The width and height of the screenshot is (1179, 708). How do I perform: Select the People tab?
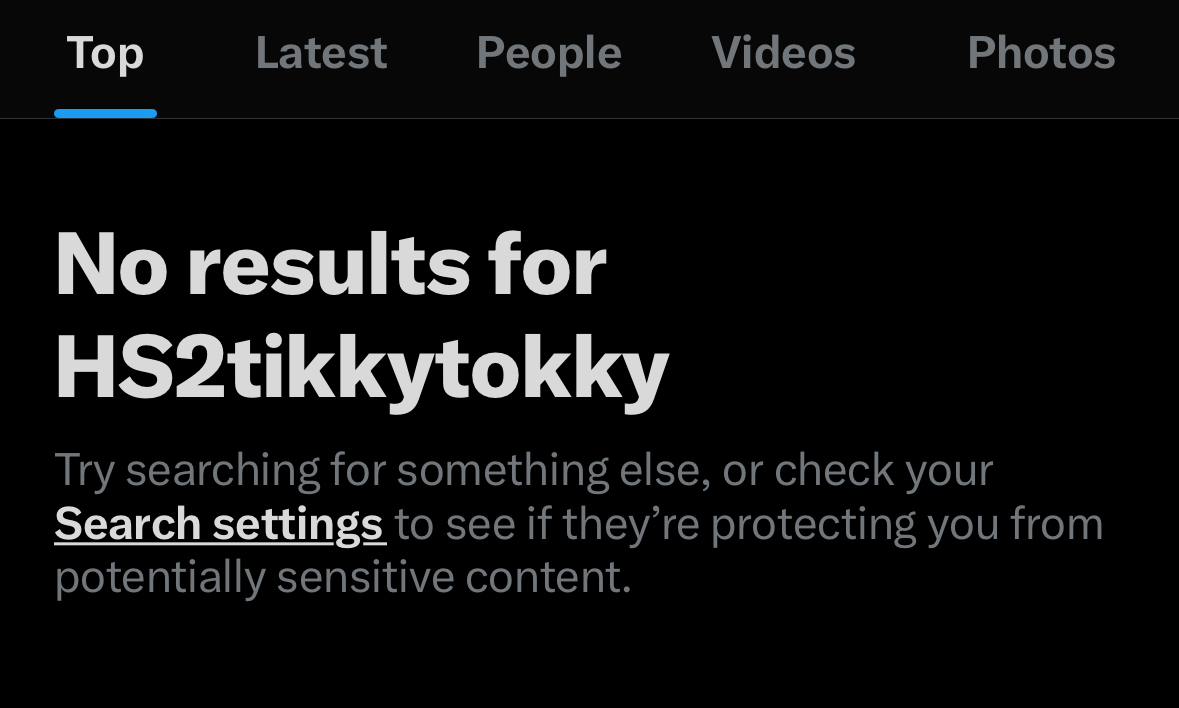pos(549,53)
